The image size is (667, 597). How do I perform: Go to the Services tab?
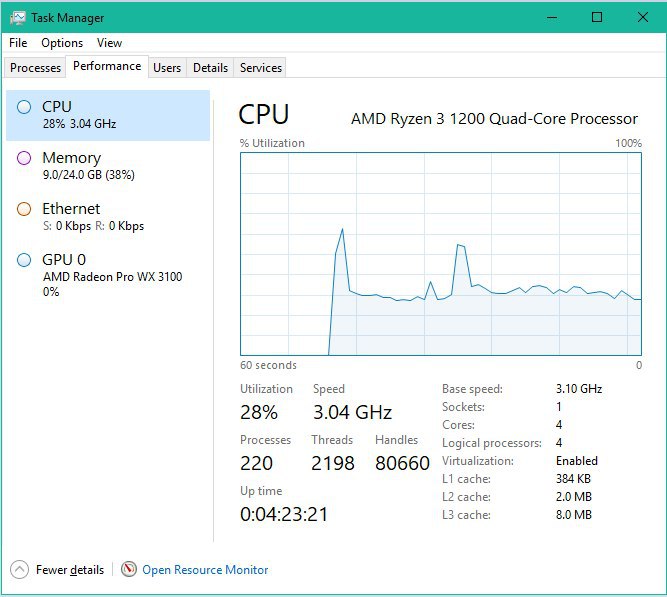261,68
